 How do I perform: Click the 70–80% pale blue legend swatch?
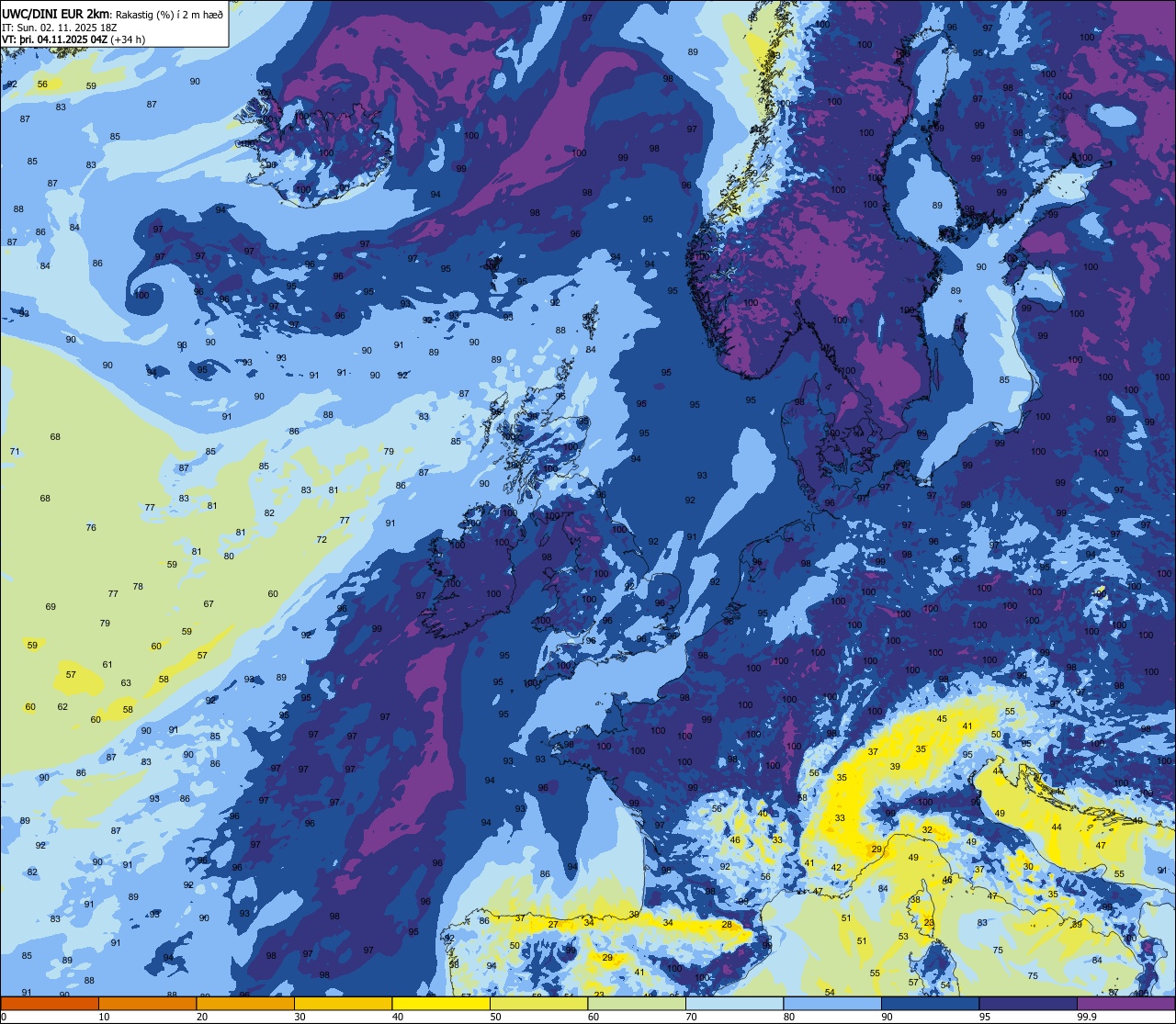pyautogui.click(x=734, y=1003)
